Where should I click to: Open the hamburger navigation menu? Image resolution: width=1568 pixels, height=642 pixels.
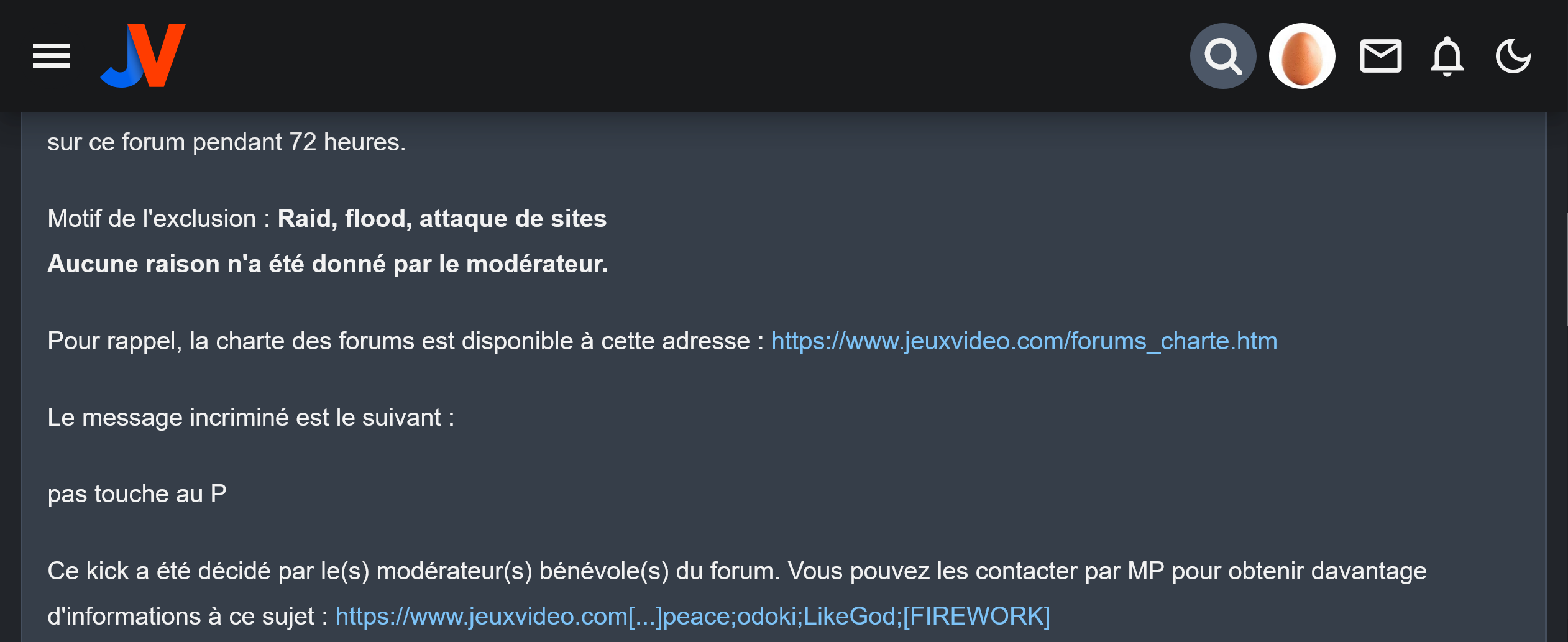pos(52,56)
